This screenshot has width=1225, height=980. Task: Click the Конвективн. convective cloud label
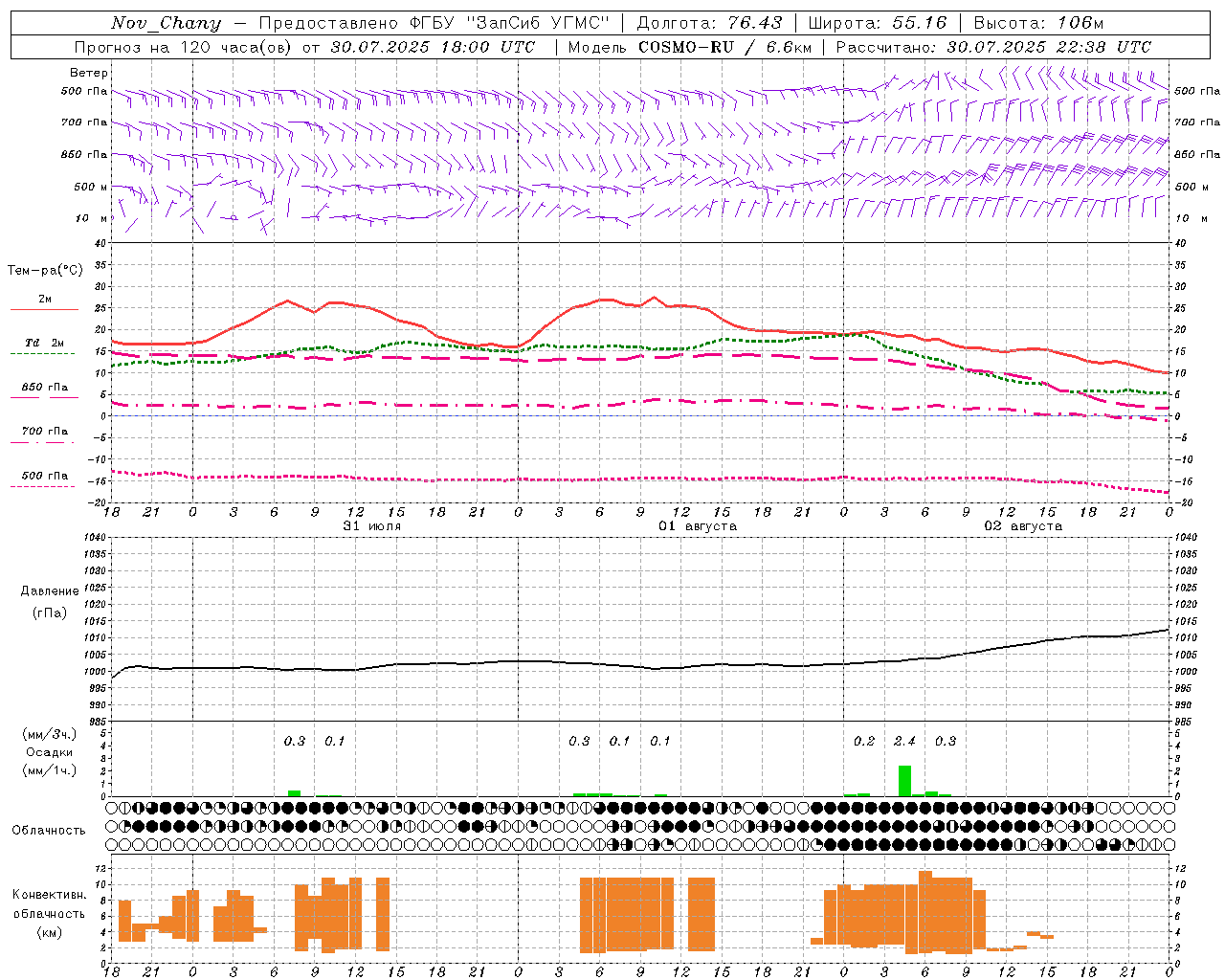[x=50, y=895]
